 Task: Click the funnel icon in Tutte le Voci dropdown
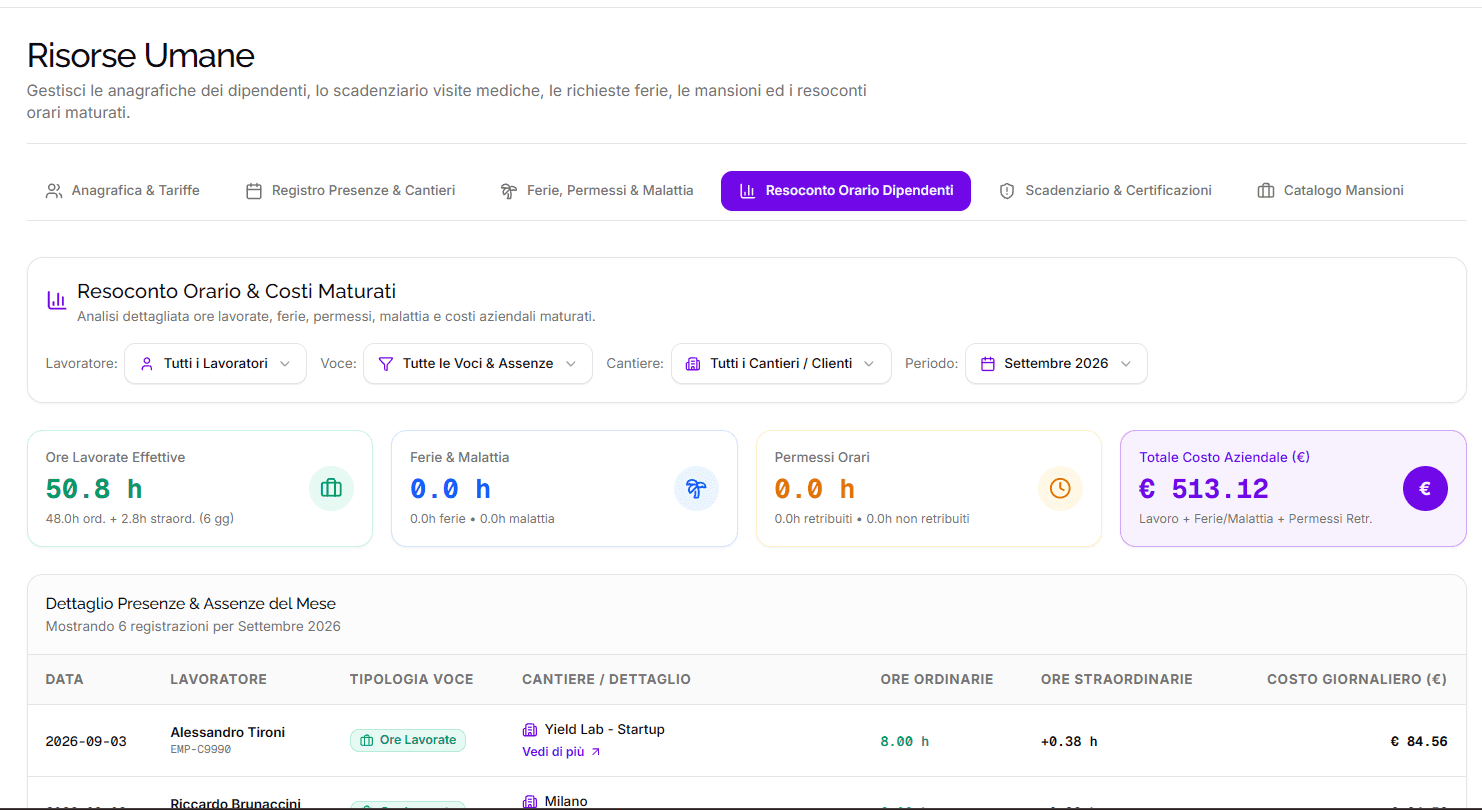(x=386, y=364)
